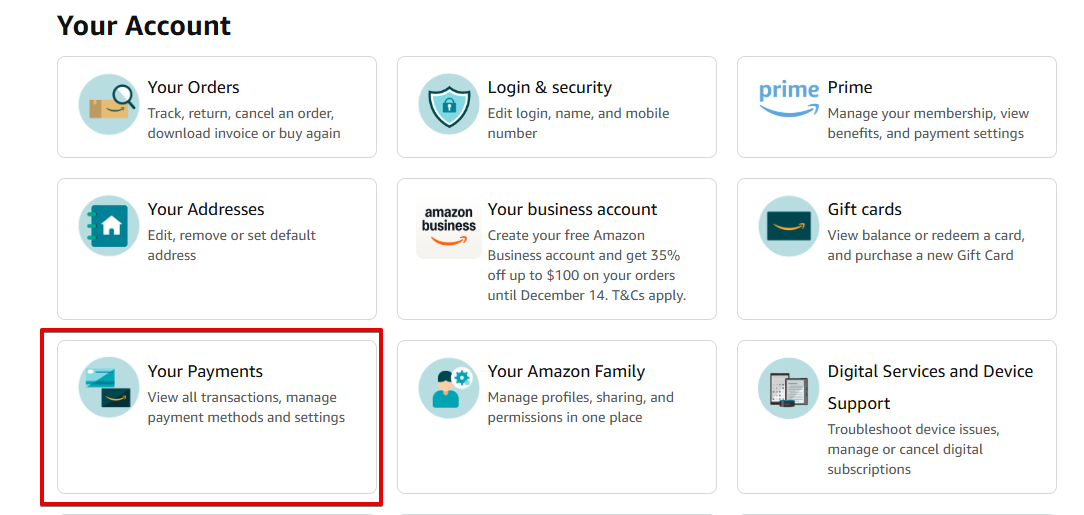The height and width of the screenshot is (515, 1084).
Task: Click the Your Amazon Family person icon
Action: tap(449, 388)
